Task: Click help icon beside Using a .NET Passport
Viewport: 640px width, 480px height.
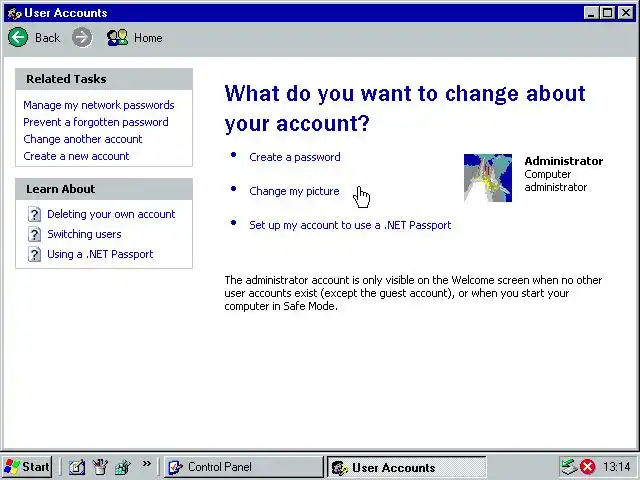Action: (34, 254)
